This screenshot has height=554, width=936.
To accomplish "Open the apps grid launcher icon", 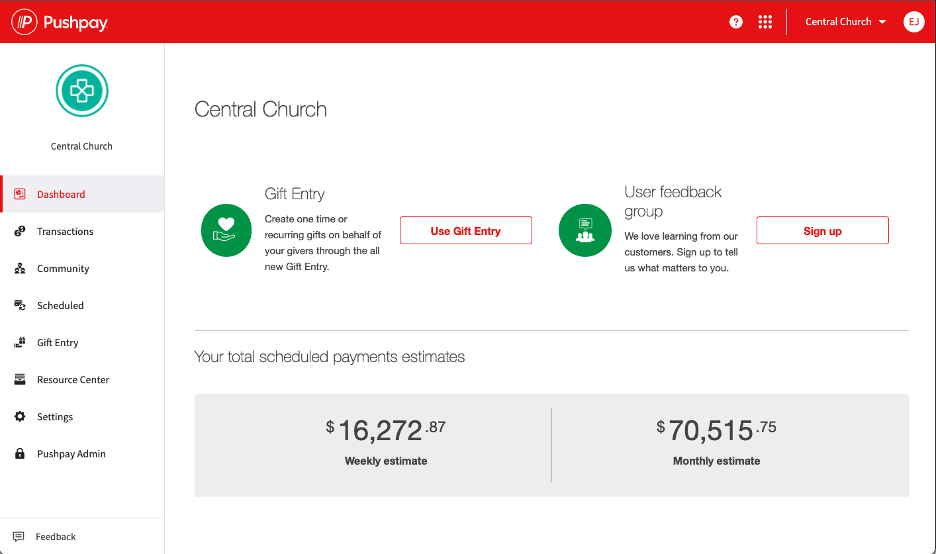I will [765, 22].
